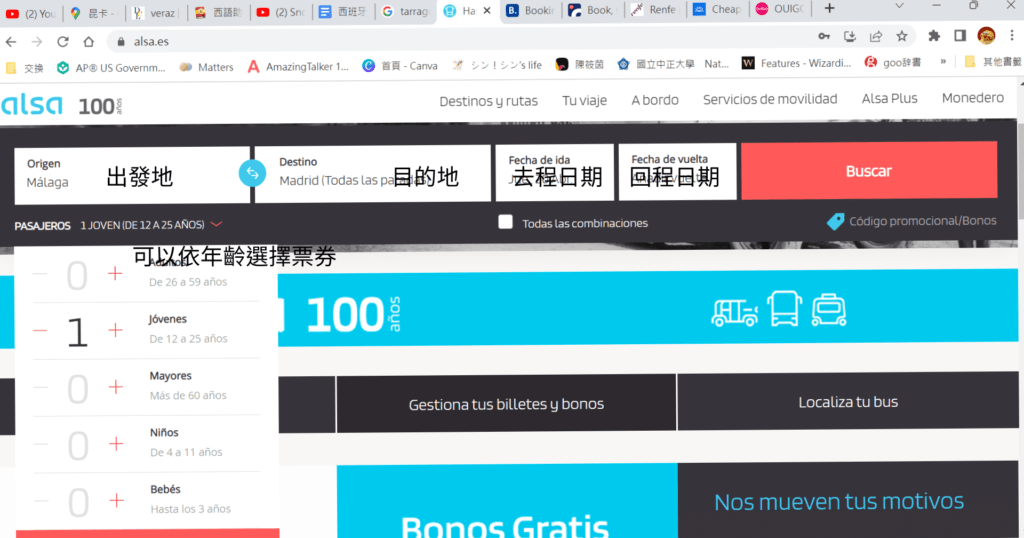This screenshot has height=538, width=1024.
Task: Reload the page with the refresh icon
Action: (63, 41)
